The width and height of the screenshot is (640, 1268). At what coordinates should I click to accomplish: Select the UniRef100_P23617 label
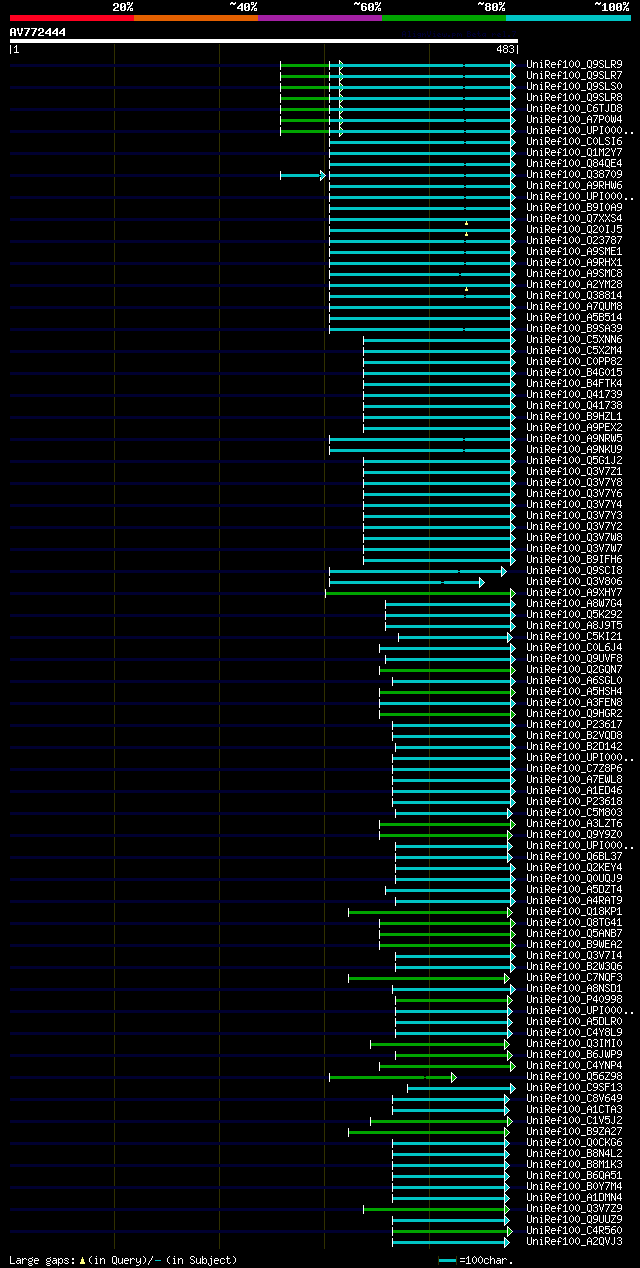click(x=574, y=725)
